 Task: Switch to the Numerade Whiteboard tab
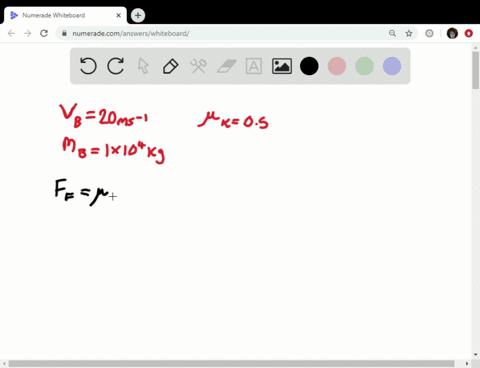pos(65,15)
